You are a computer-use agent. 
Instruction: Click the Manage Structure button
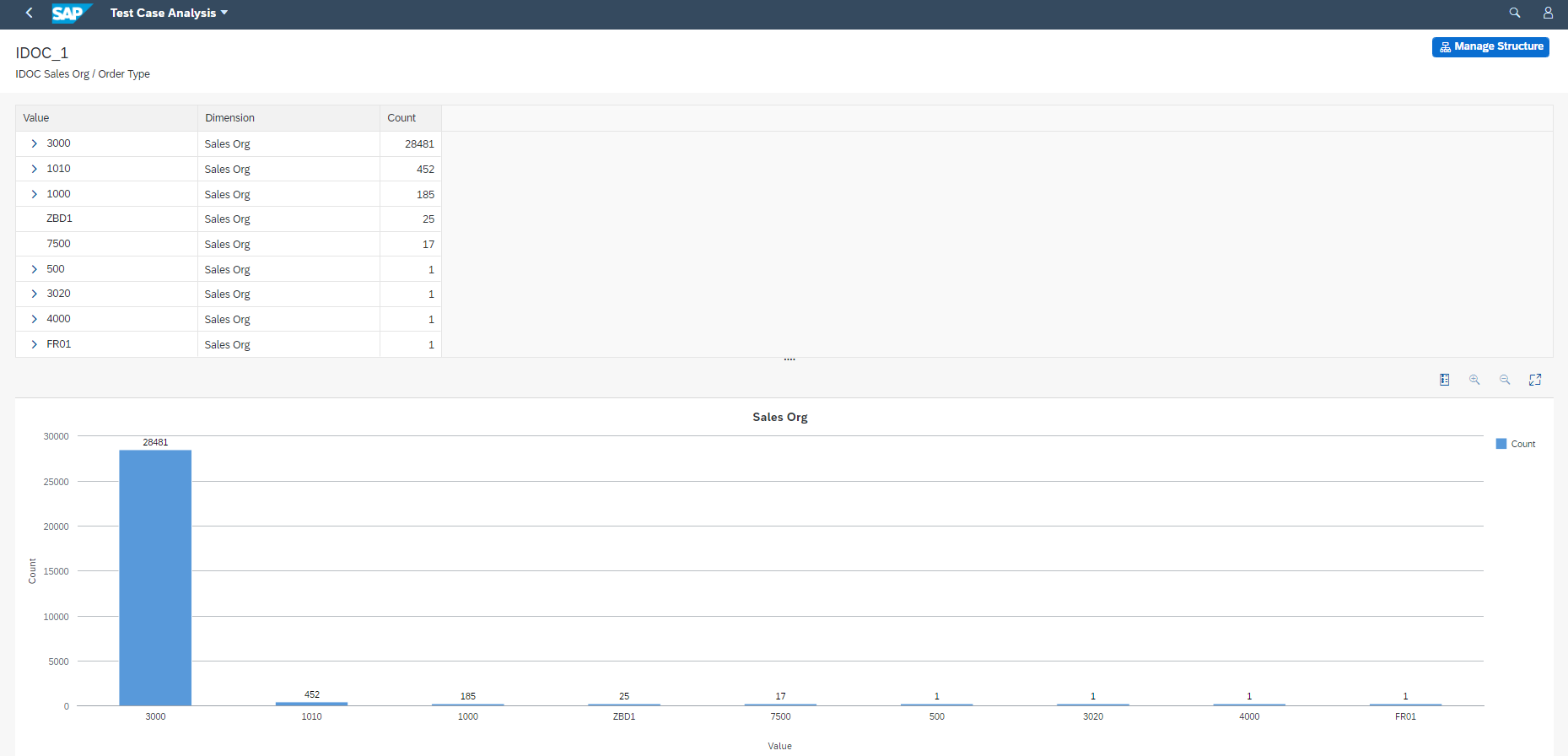(x=1490, y=47)
